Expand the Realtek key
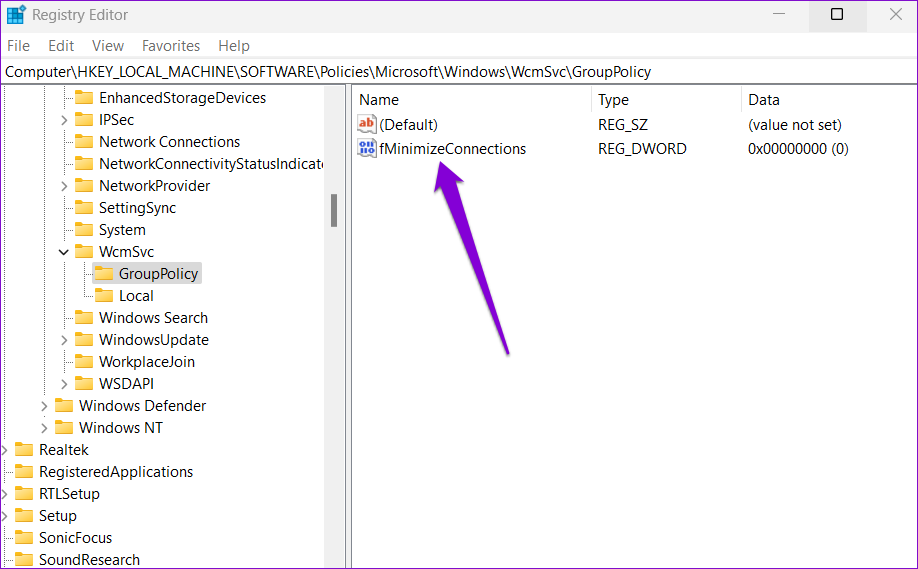 click(x=5, y=450)
